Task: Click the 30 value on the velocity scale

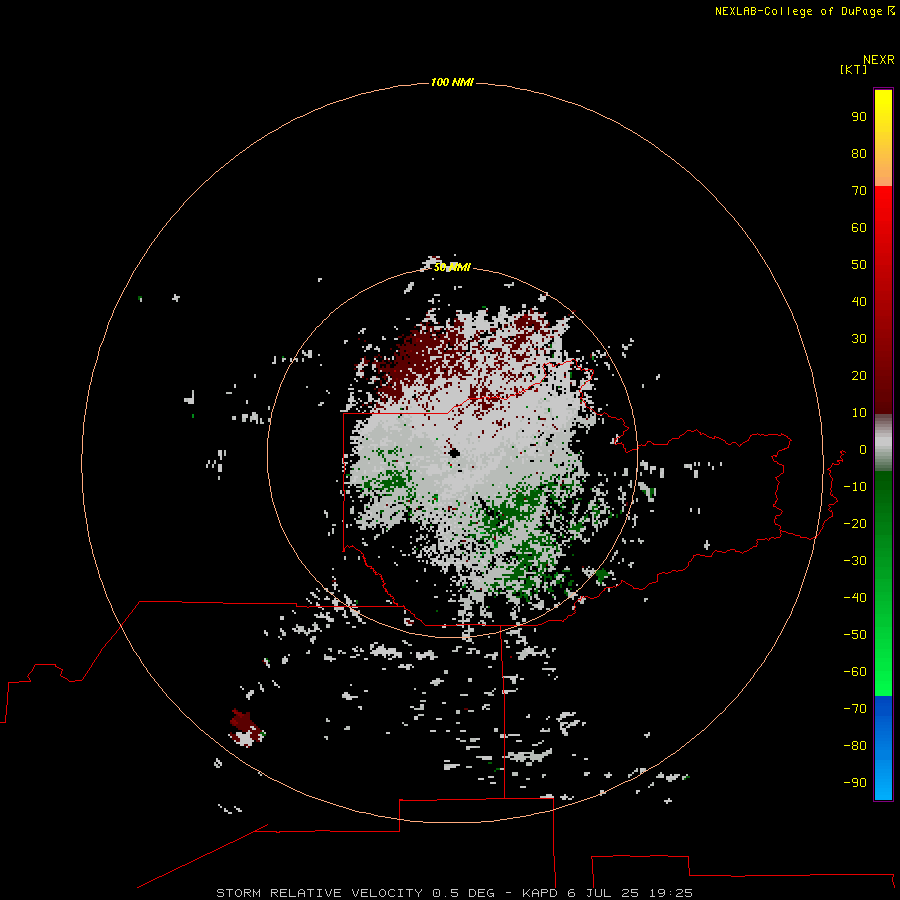Action: (x=859, y=339)
